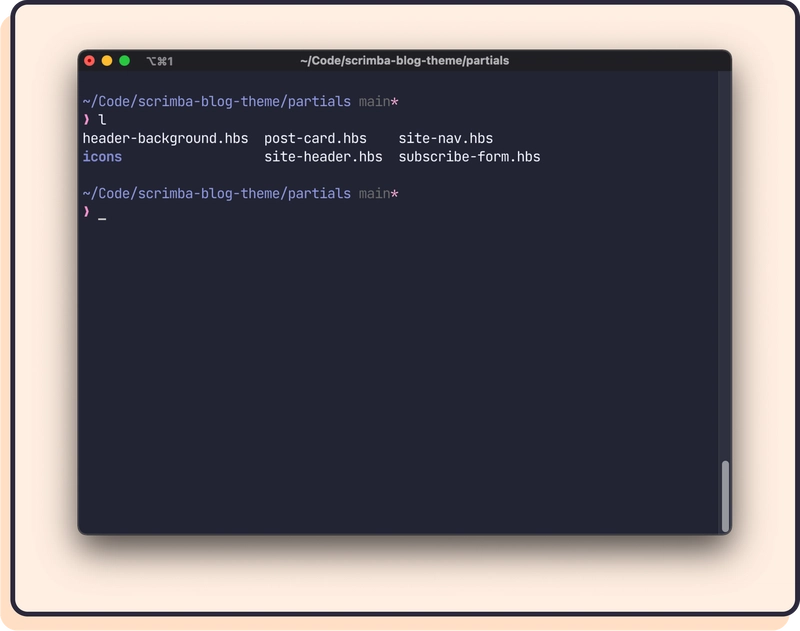This screenshot has height=631, width=800.
Task: Click the window title path in title bar
Action: pos(404,61)
